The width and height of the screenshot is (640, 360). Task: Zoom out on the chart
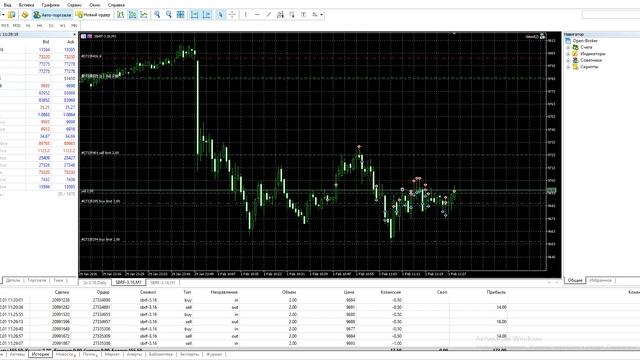(x=169, y=15)
